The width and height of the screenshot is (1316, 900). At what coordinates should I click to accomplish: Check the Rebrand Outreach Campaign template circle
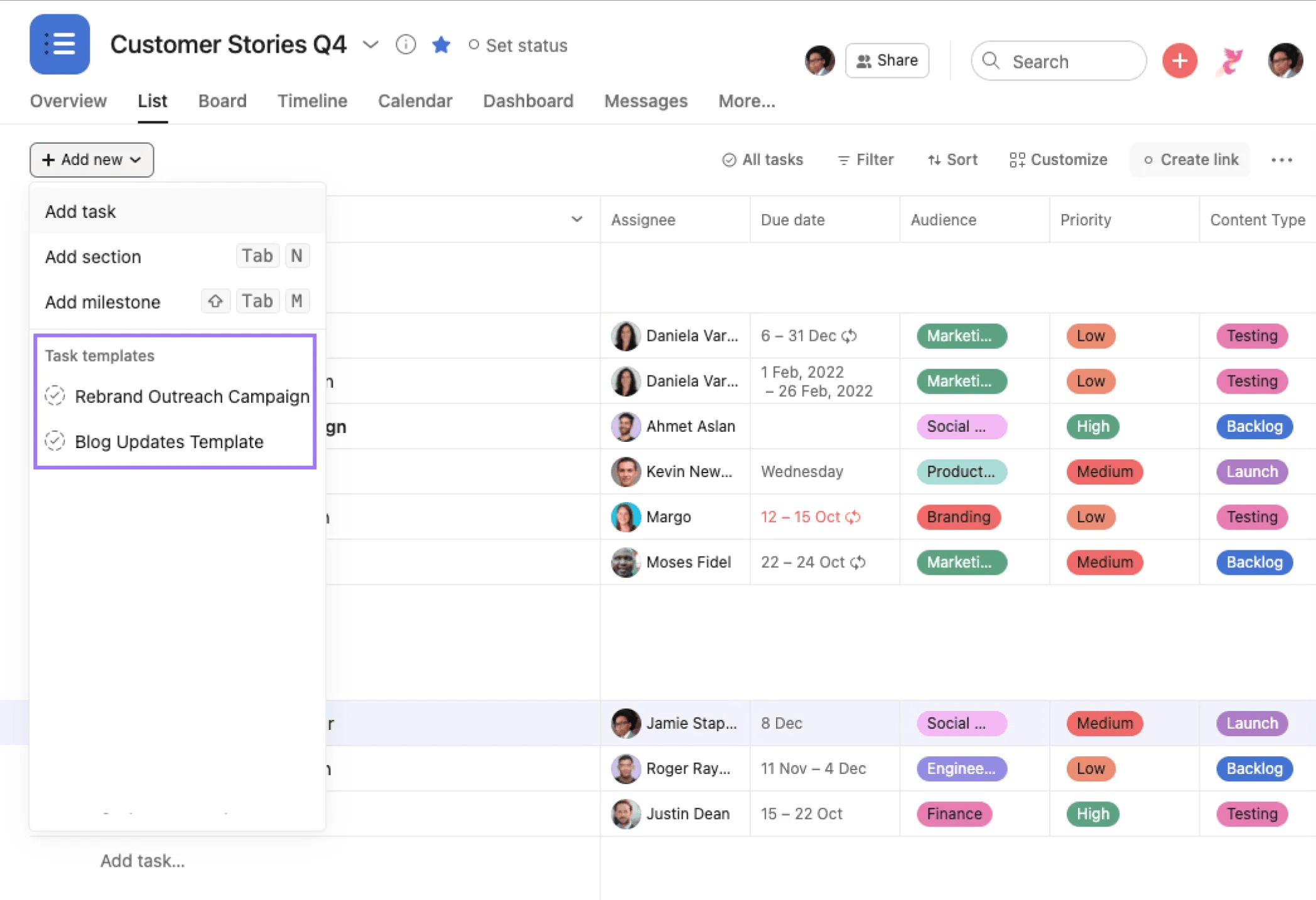pos(55,396)
